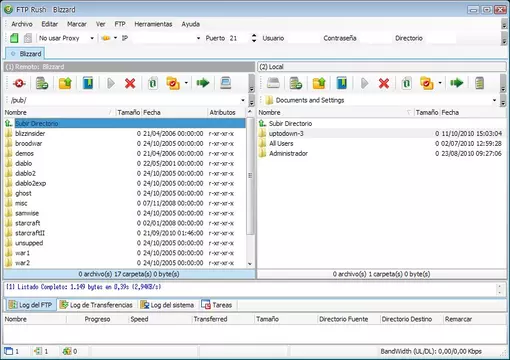Click the gray play arrow in remote toolbar
Screen dimensions: 510x360
click(x=111, y=83)
